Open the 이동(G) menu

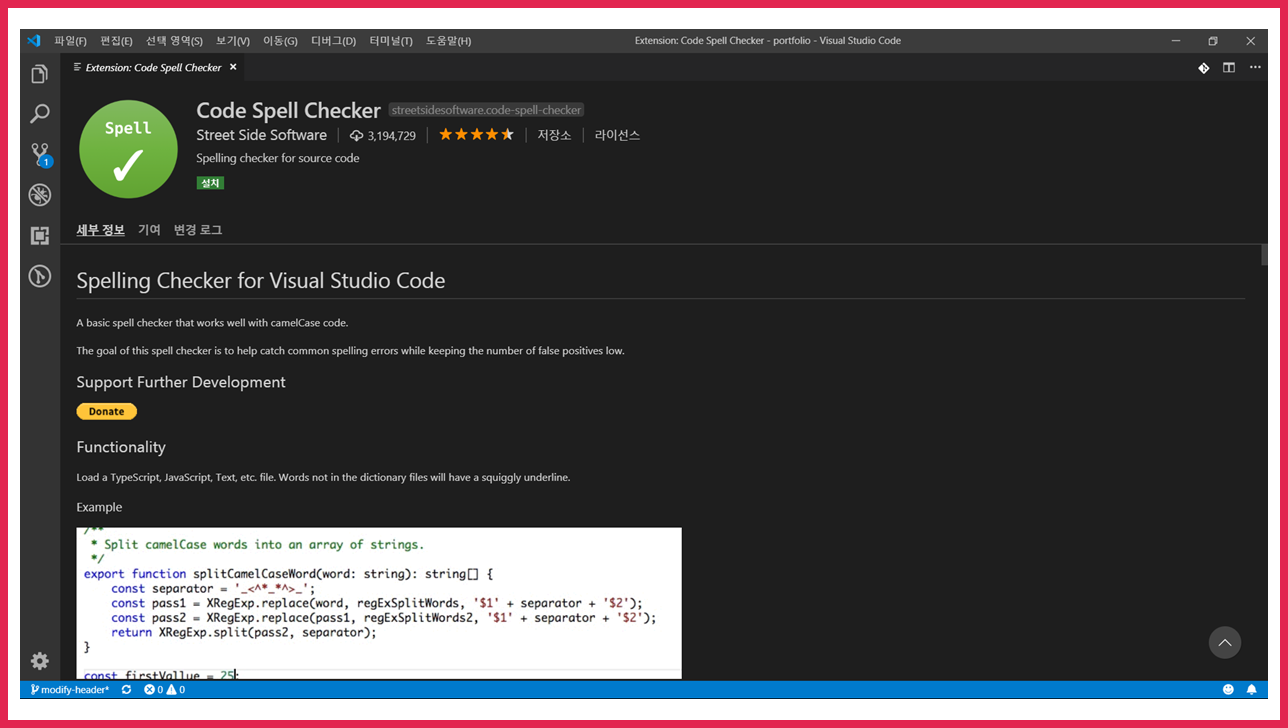280,41
